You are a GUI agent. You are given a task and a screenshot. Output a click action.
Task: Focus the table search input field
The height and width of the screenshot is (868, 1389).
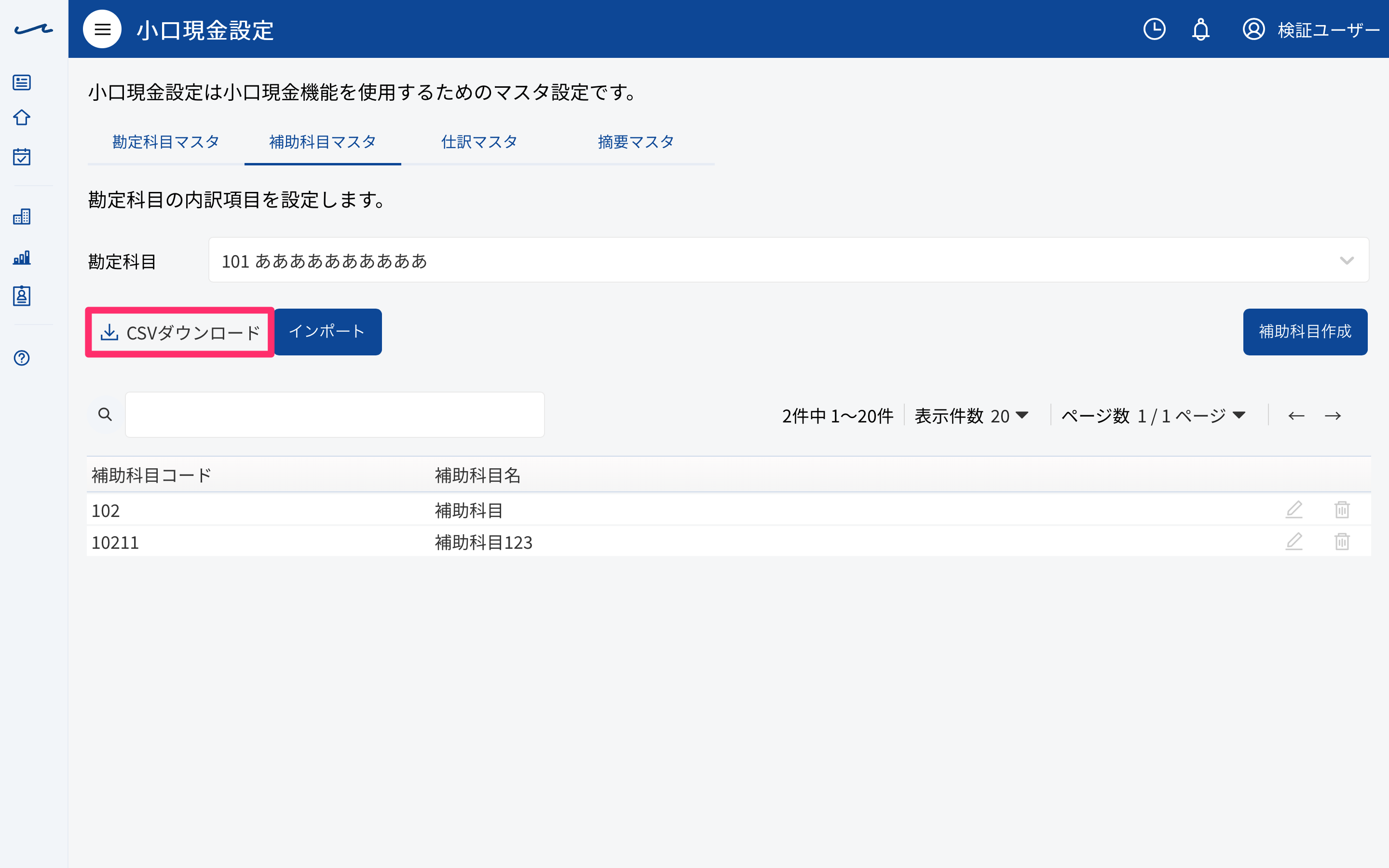[x=335, y=415]
